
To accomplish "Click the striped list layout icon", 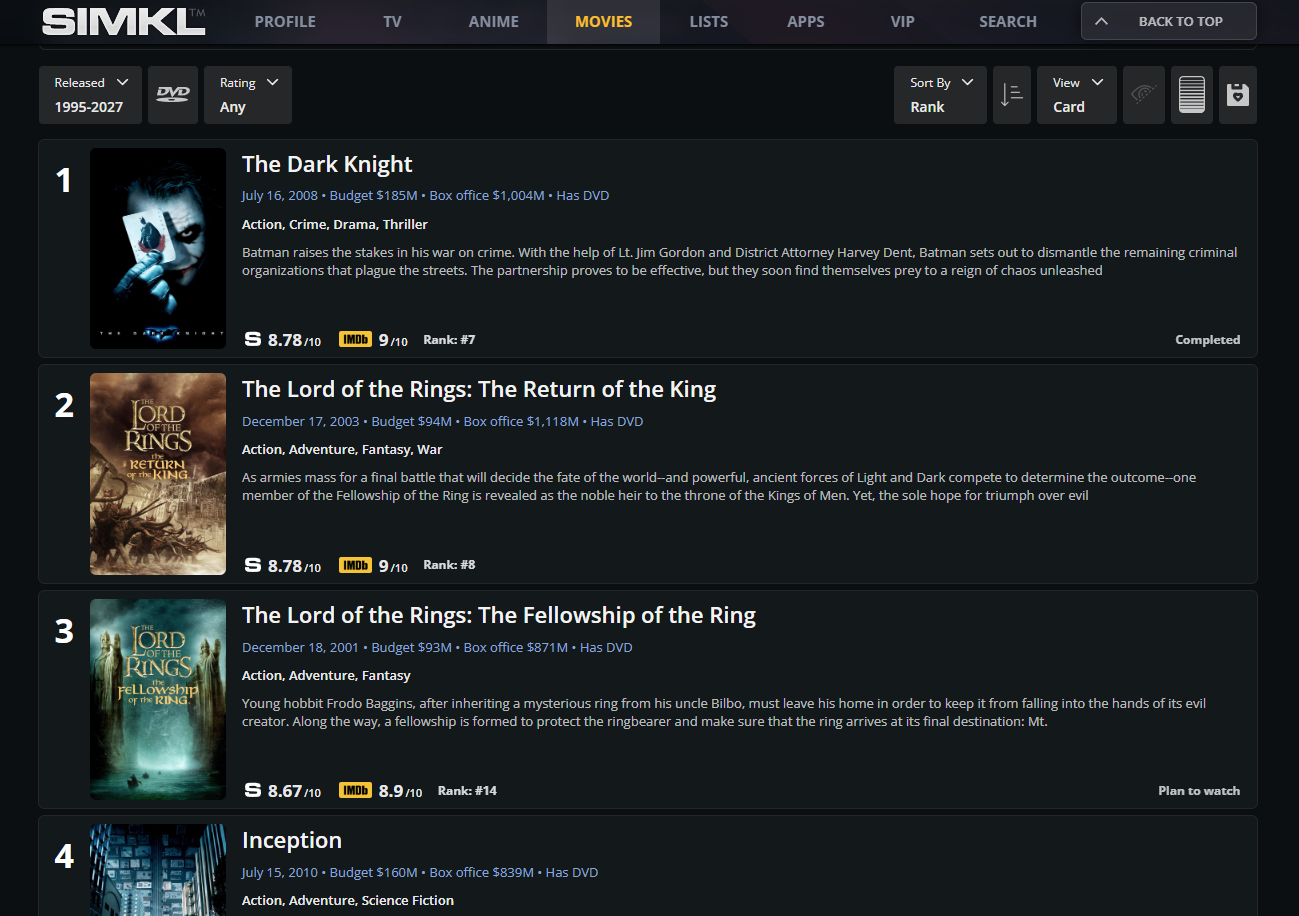I will [1191, 95].
